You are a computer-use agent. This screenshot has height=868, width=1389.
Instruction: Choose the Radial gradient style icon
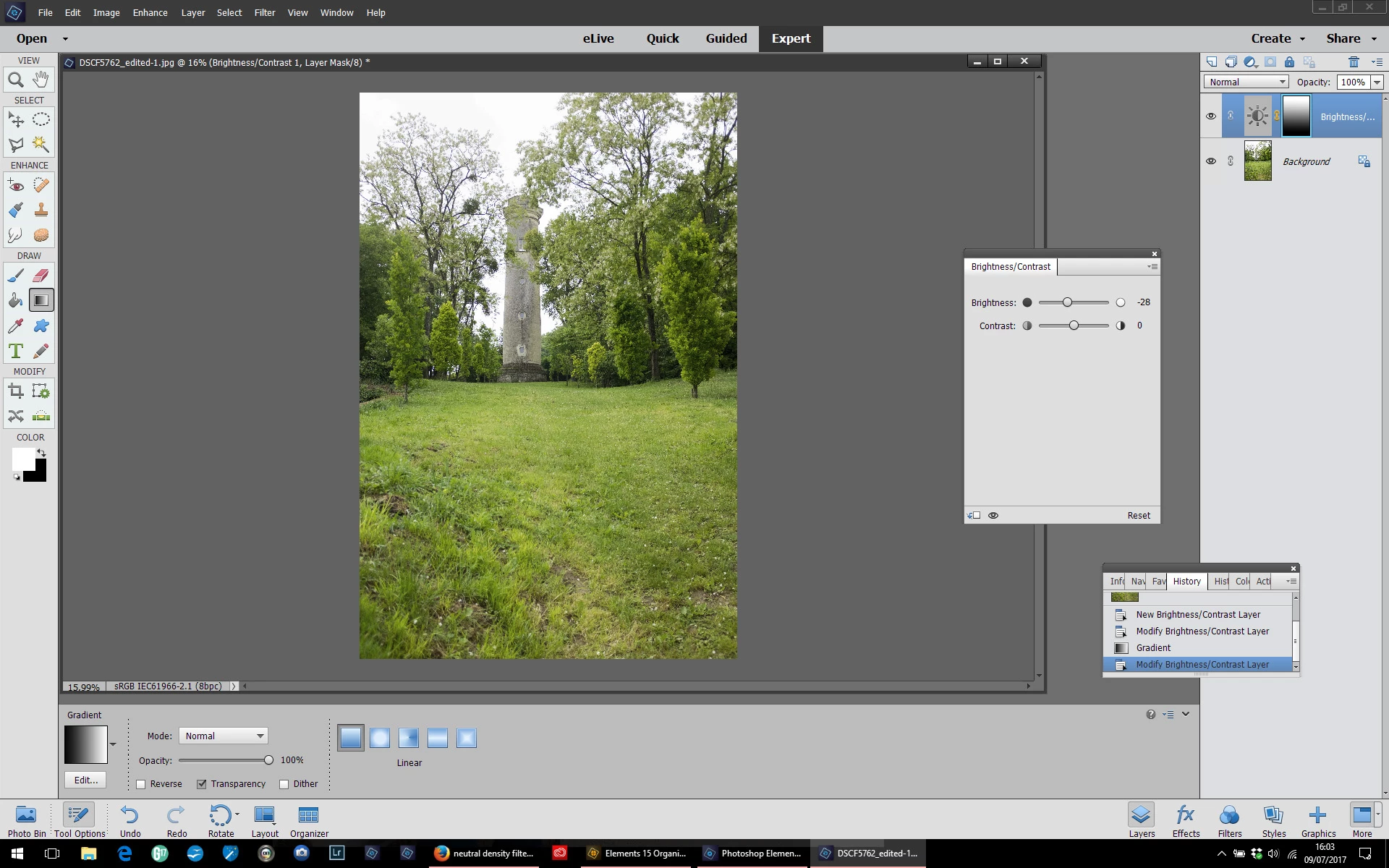click(x=380, y=738)
